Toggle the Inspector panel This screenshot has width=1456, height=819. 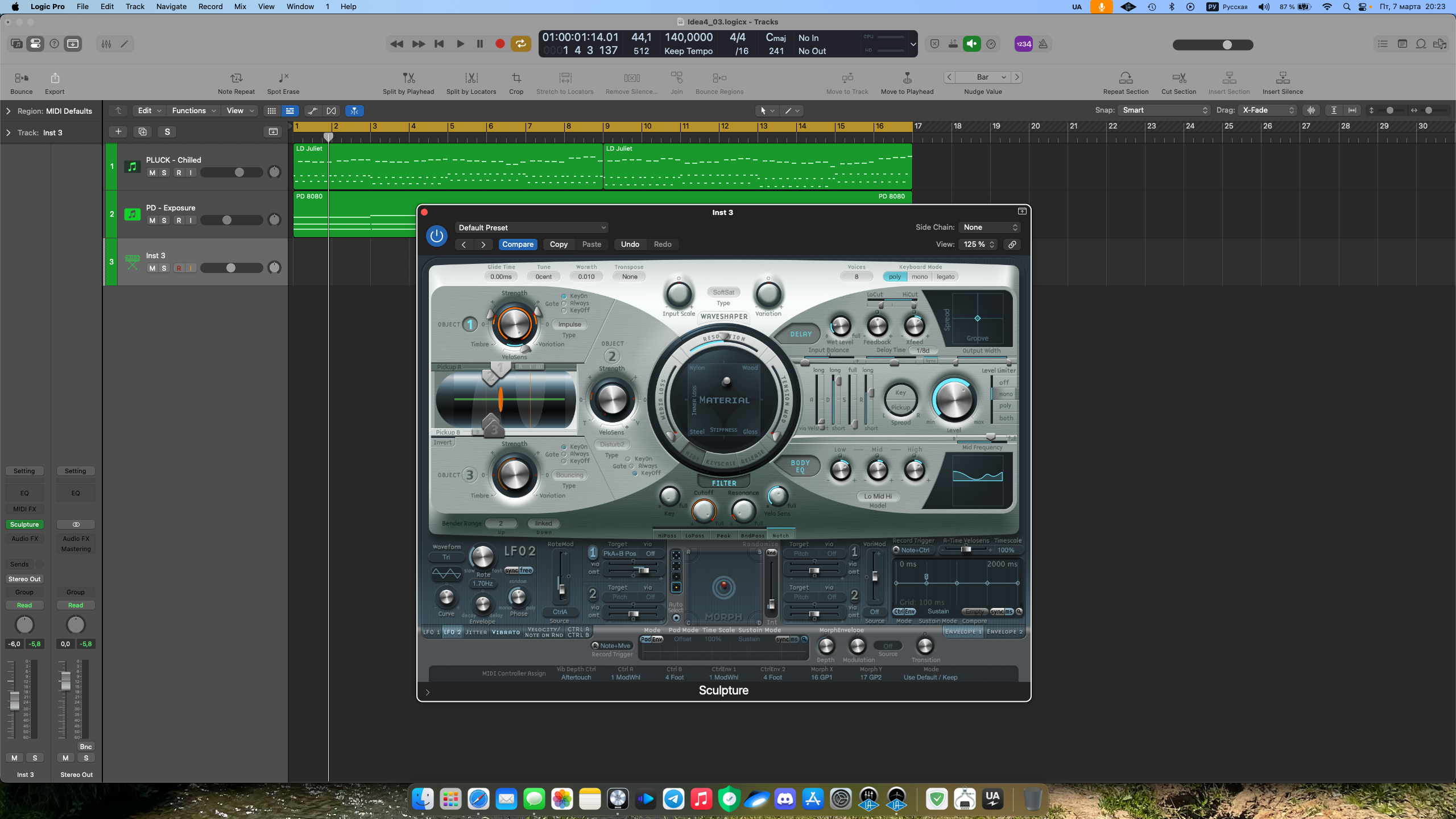point(35,44)
